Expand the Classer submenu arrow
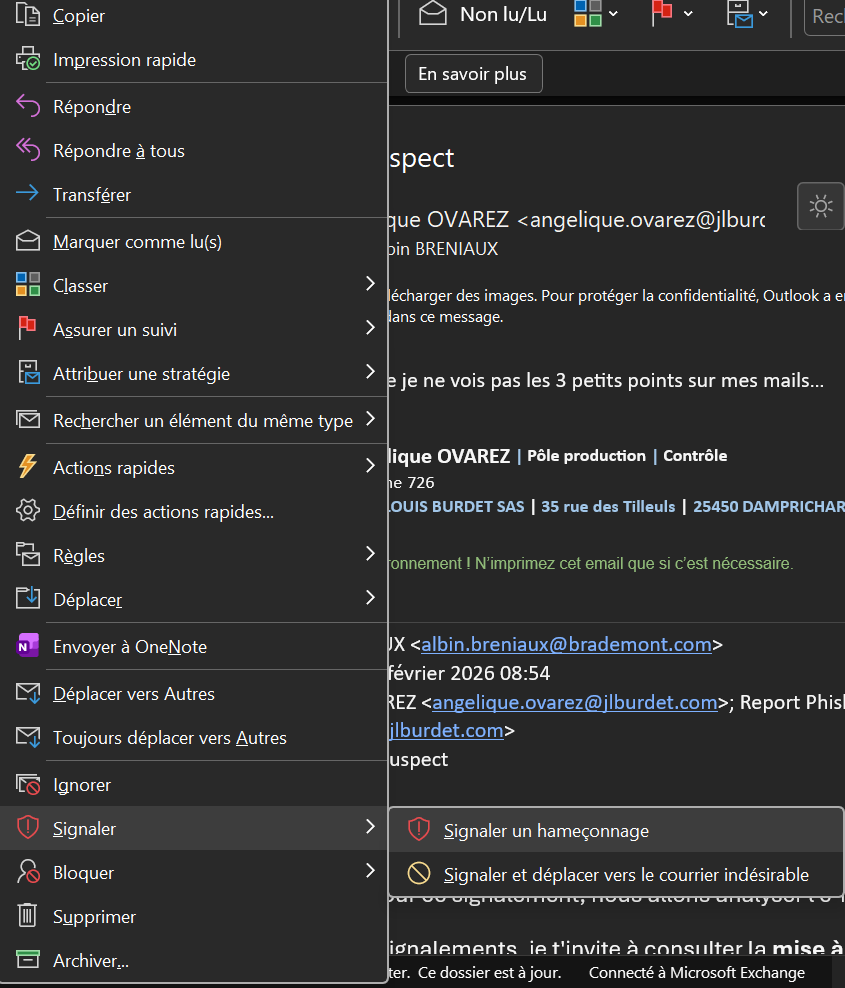The height and width of the screenshot is (988, 845). pos(371,284)
